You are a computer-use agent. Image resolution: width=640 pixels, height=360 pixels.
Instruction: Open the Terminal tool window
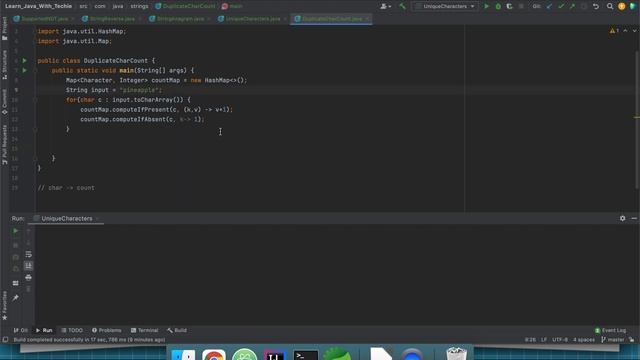pos(144,330)
